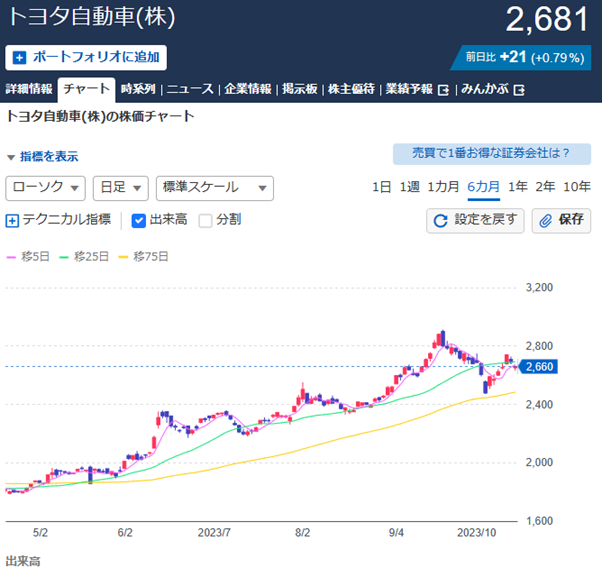Switch to the 詳細情報 tab
602x568 pixels.
click(29, 89)
